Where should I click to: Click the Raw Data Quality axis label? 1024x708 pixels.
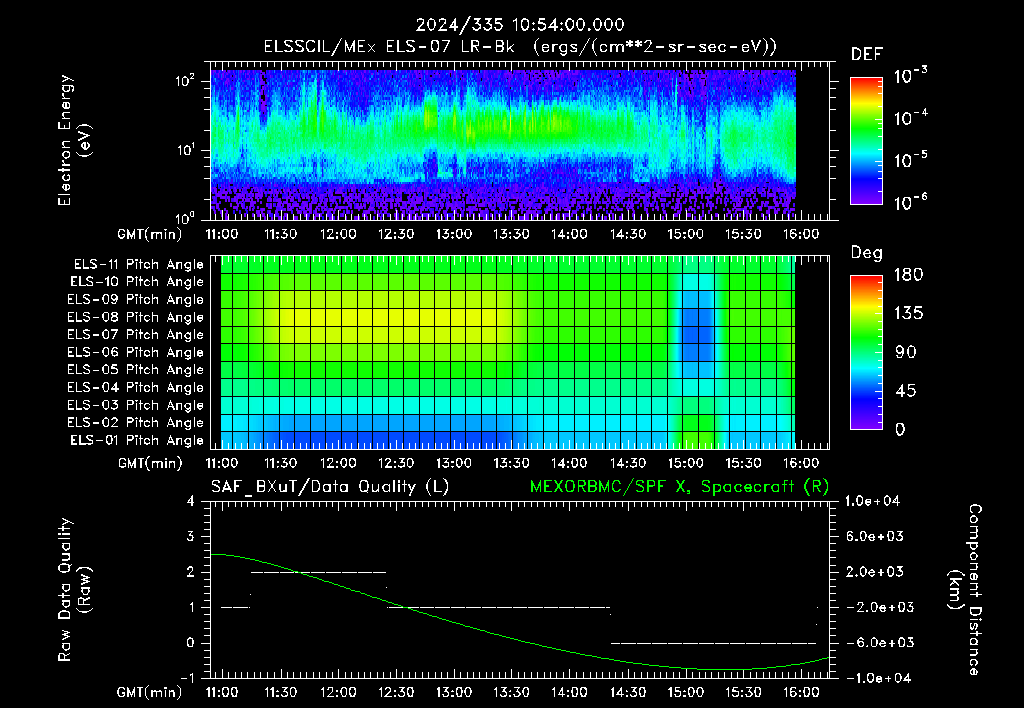click(x=74, y=590)
